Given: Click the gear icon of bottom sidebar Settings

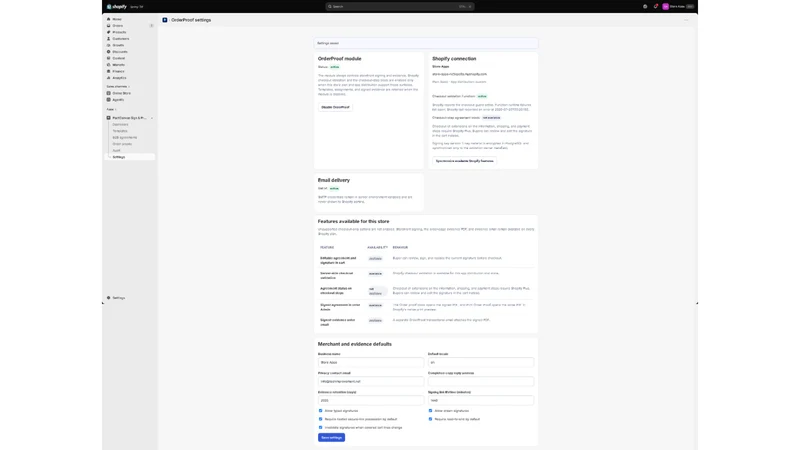Looking at the screenshot, I should [x=109, y=298].
